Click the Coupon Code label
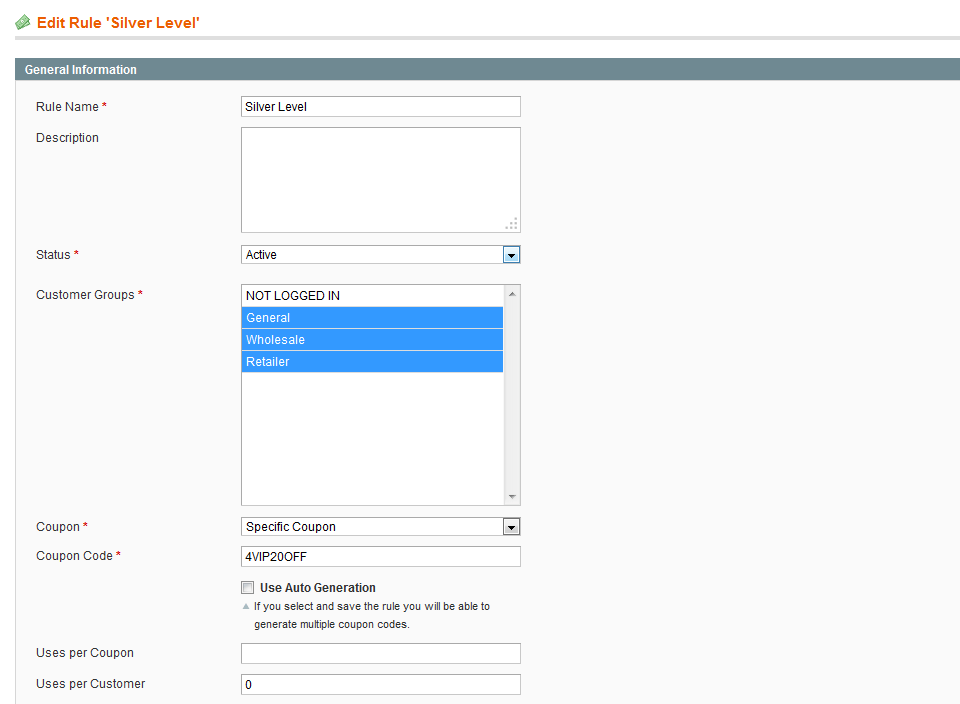Screen dimensions: 960x704 [74, 556]
